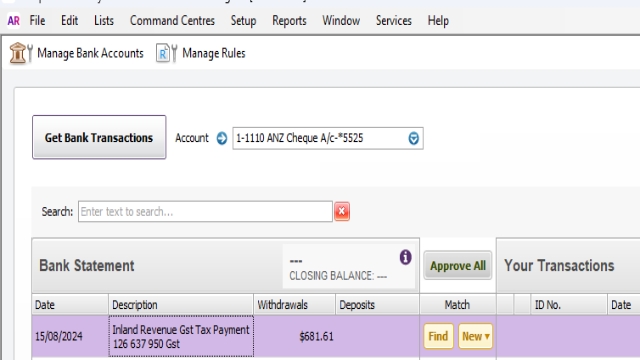Viewport: 640px width, 360px height.
Task: Open the Setup menu
Action: click(243, 20)
